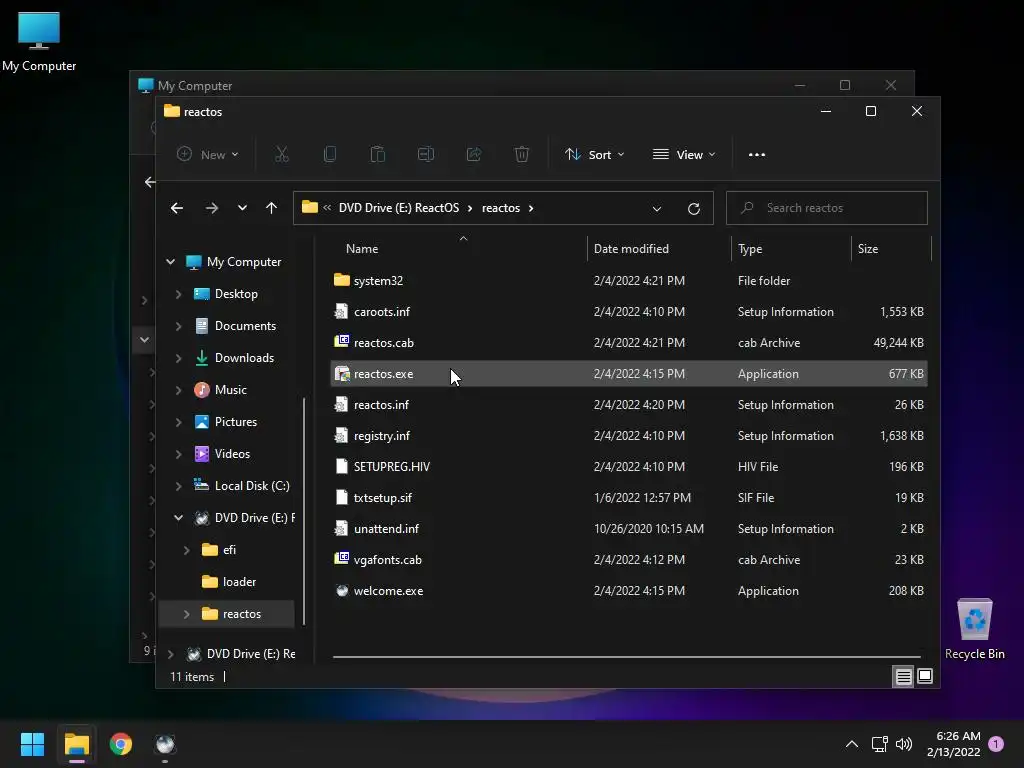
Task: Select the reactos.exe file row
Action: (628, 374)
